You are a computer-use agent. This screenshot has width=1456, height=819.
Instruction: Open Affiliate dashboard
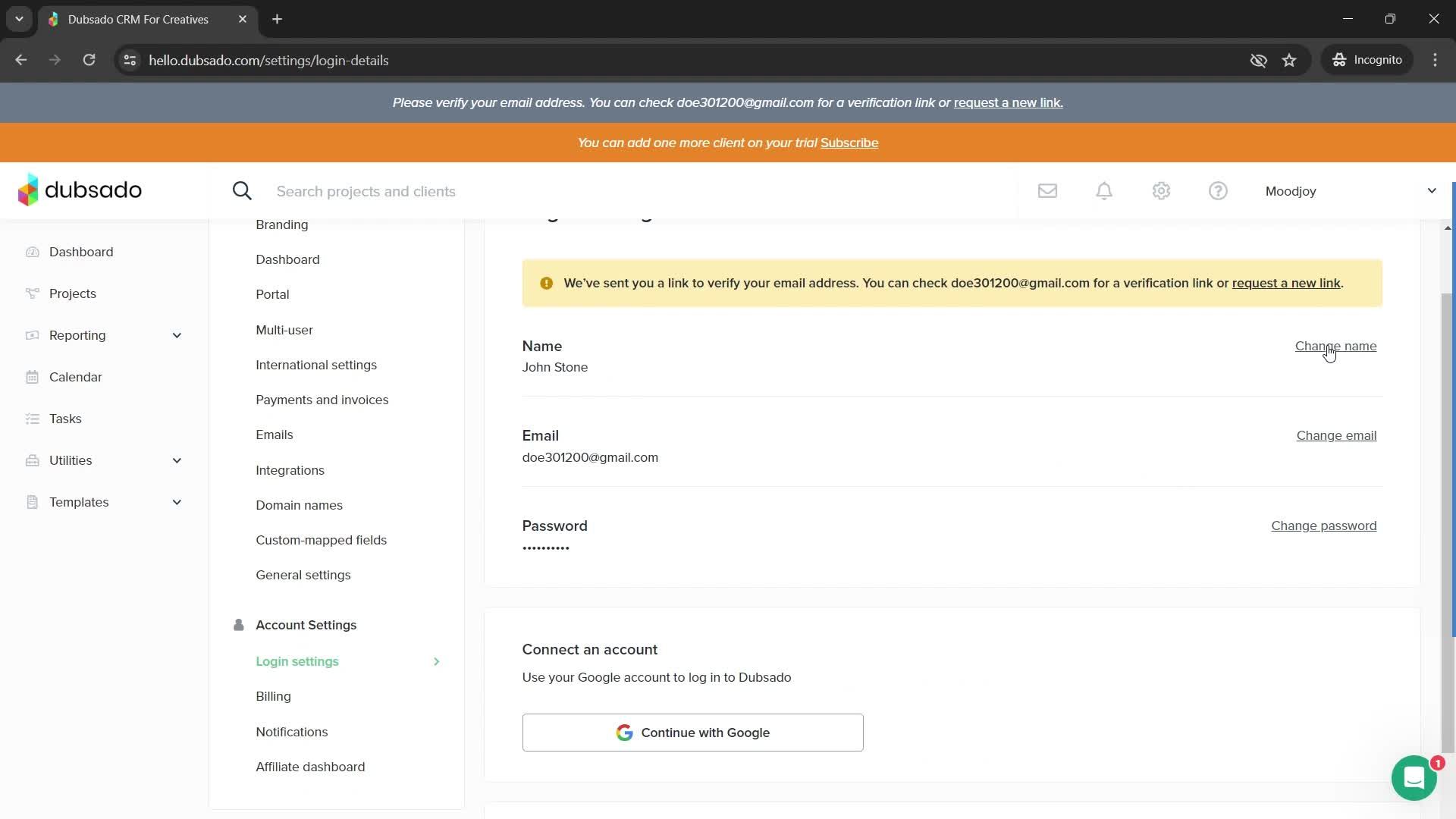tap(310, 767)
